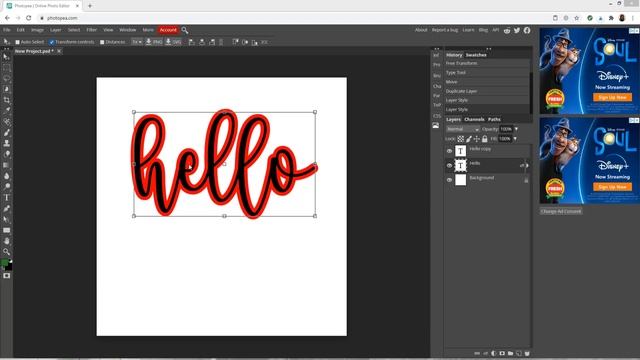Viewport: 640px width, 360px height.
Task: Open Photopea Facebook icon link
Action: 527,30
